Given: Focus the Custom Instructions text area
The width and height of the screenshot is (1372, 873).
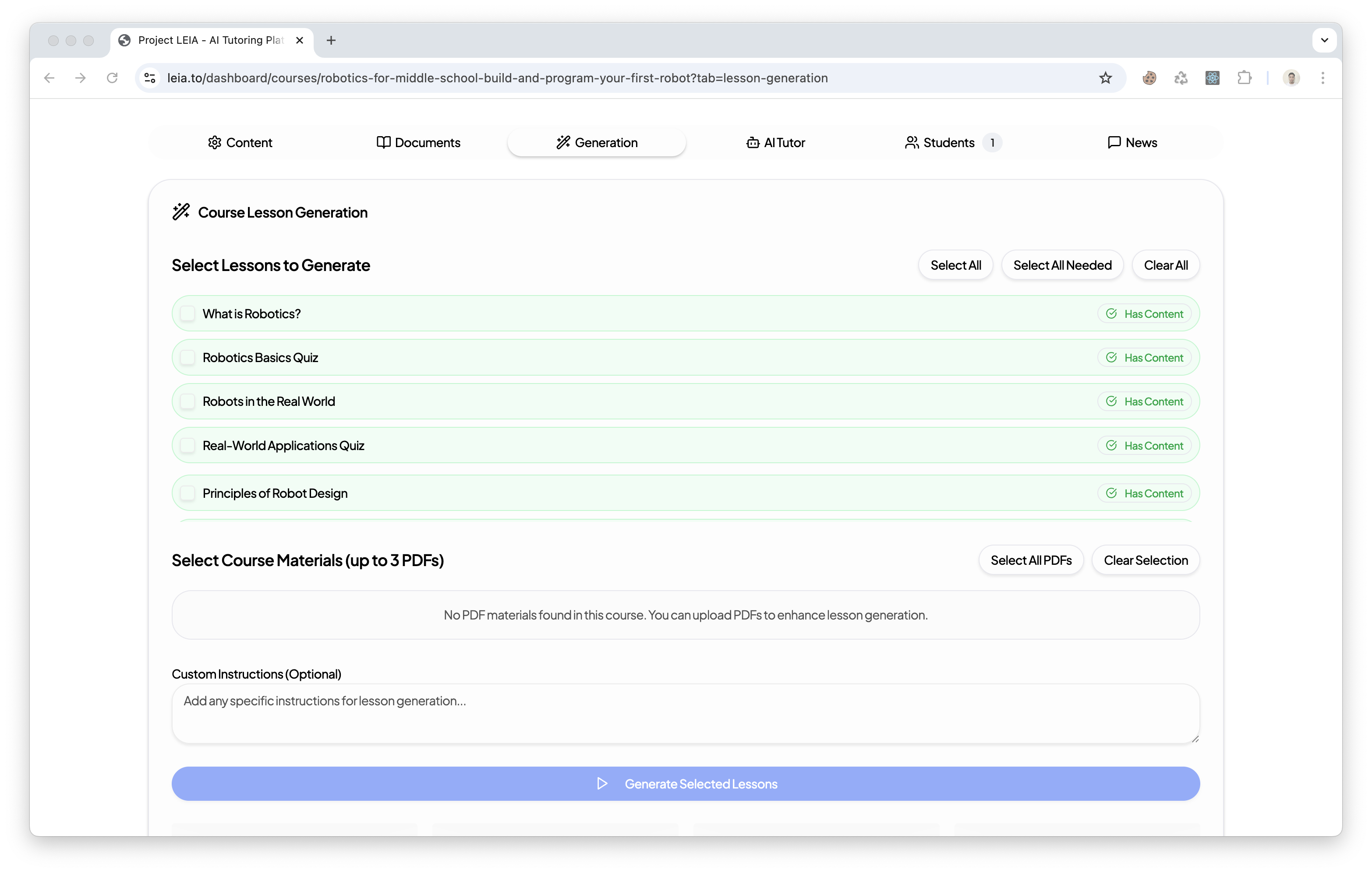Looking at the screenshot, I should [x=686, y=714].
